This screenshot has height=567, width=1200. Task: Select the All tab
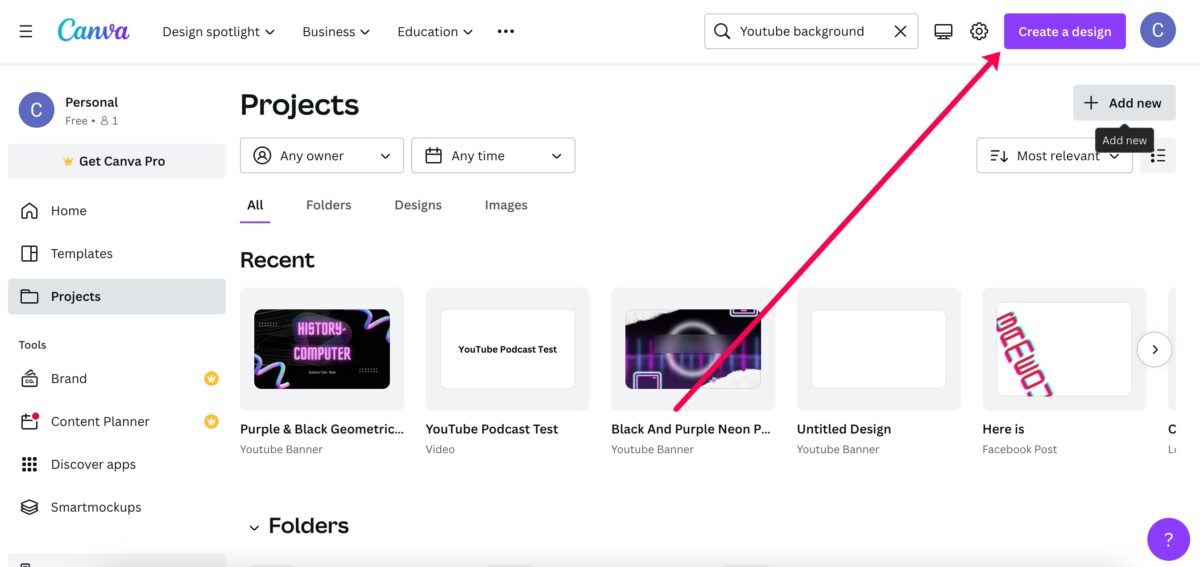pos(255,205)
